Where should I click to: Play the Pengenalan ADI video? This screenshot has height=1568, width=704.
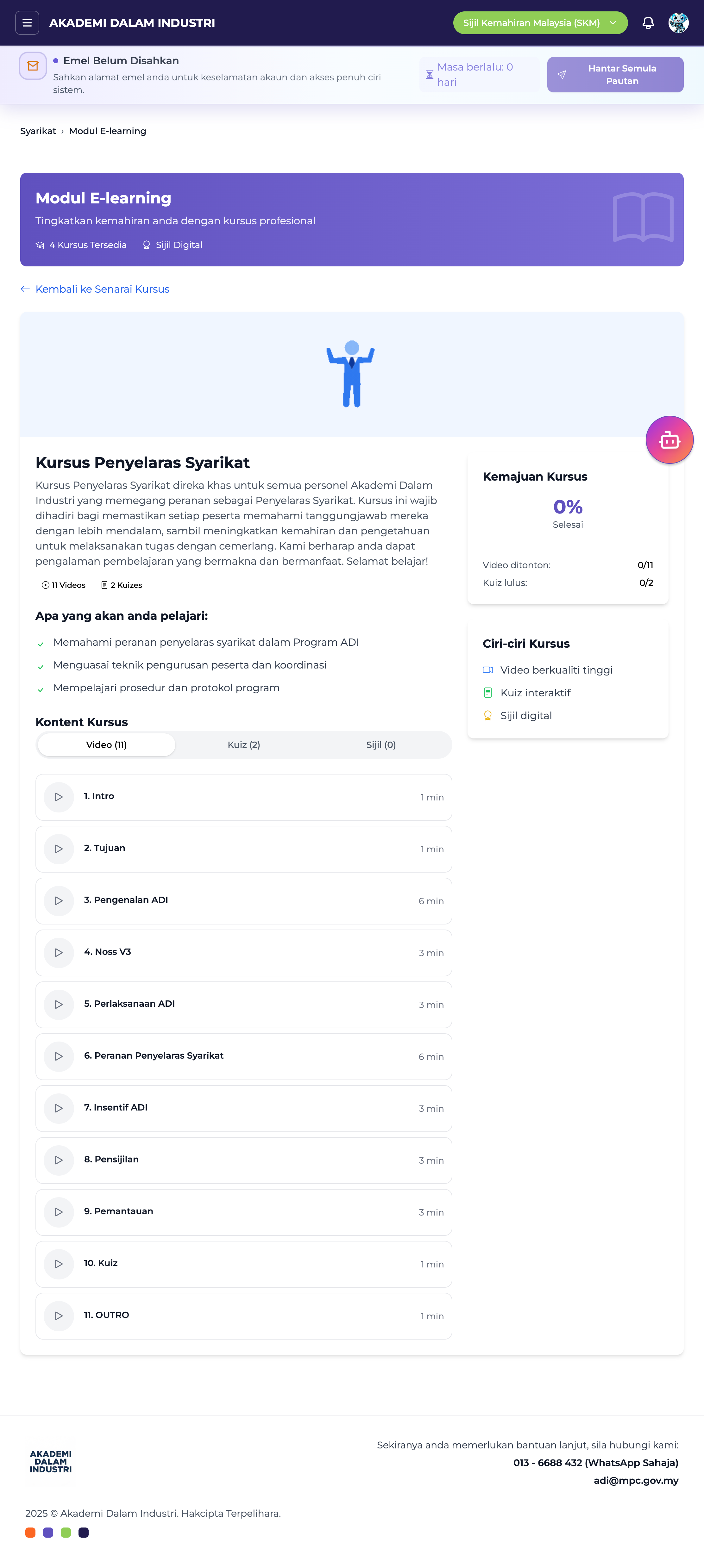59,900
